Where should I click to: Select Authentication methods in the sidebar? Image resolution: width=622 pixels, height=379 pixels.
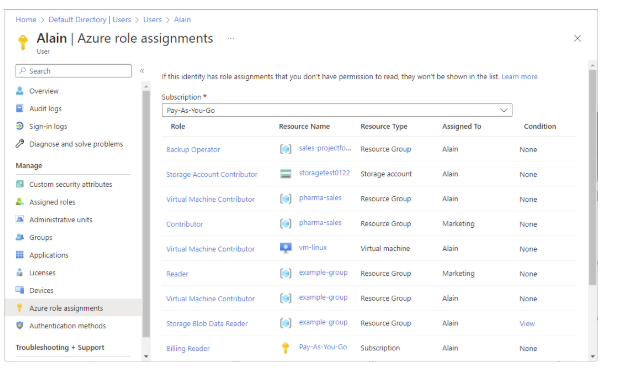tap(67, 326)
